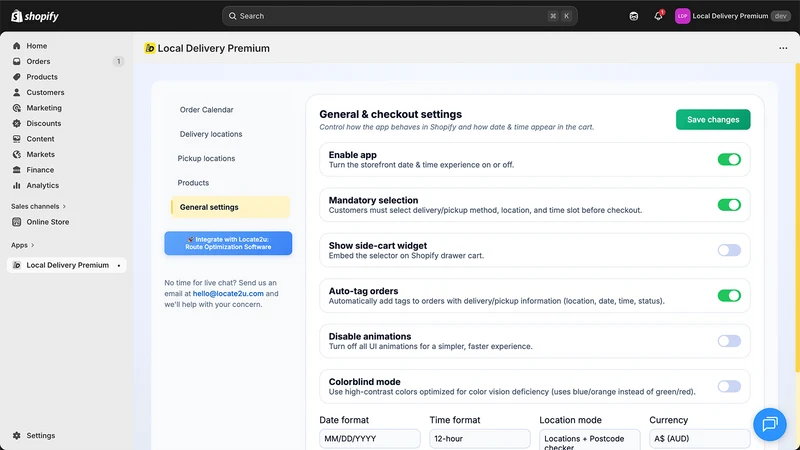Go to Delivery locations
This screenshot has height=450, width=800.
click(211, 134)
